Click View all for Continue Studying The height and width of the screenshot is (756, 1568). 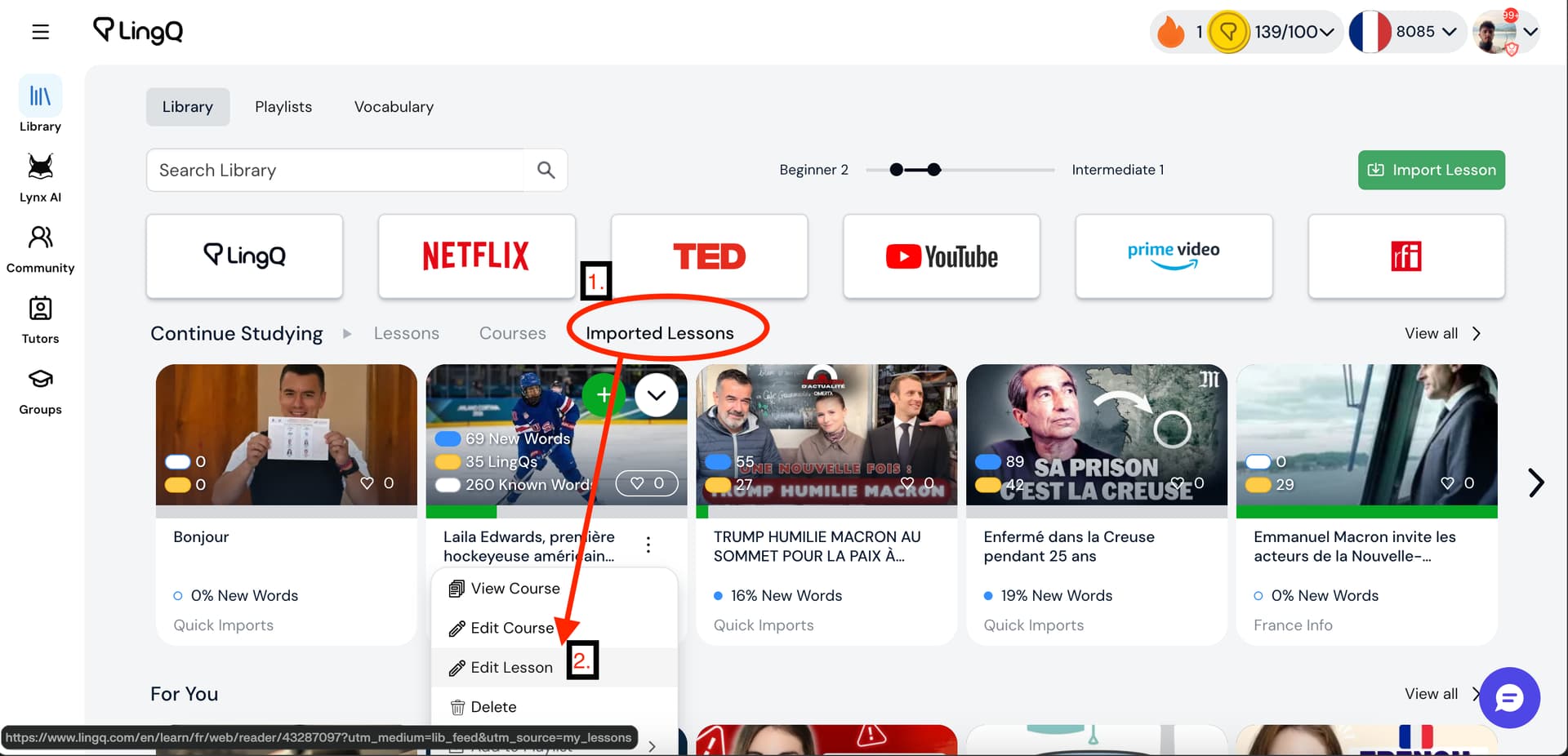[x=1441, y=333]
